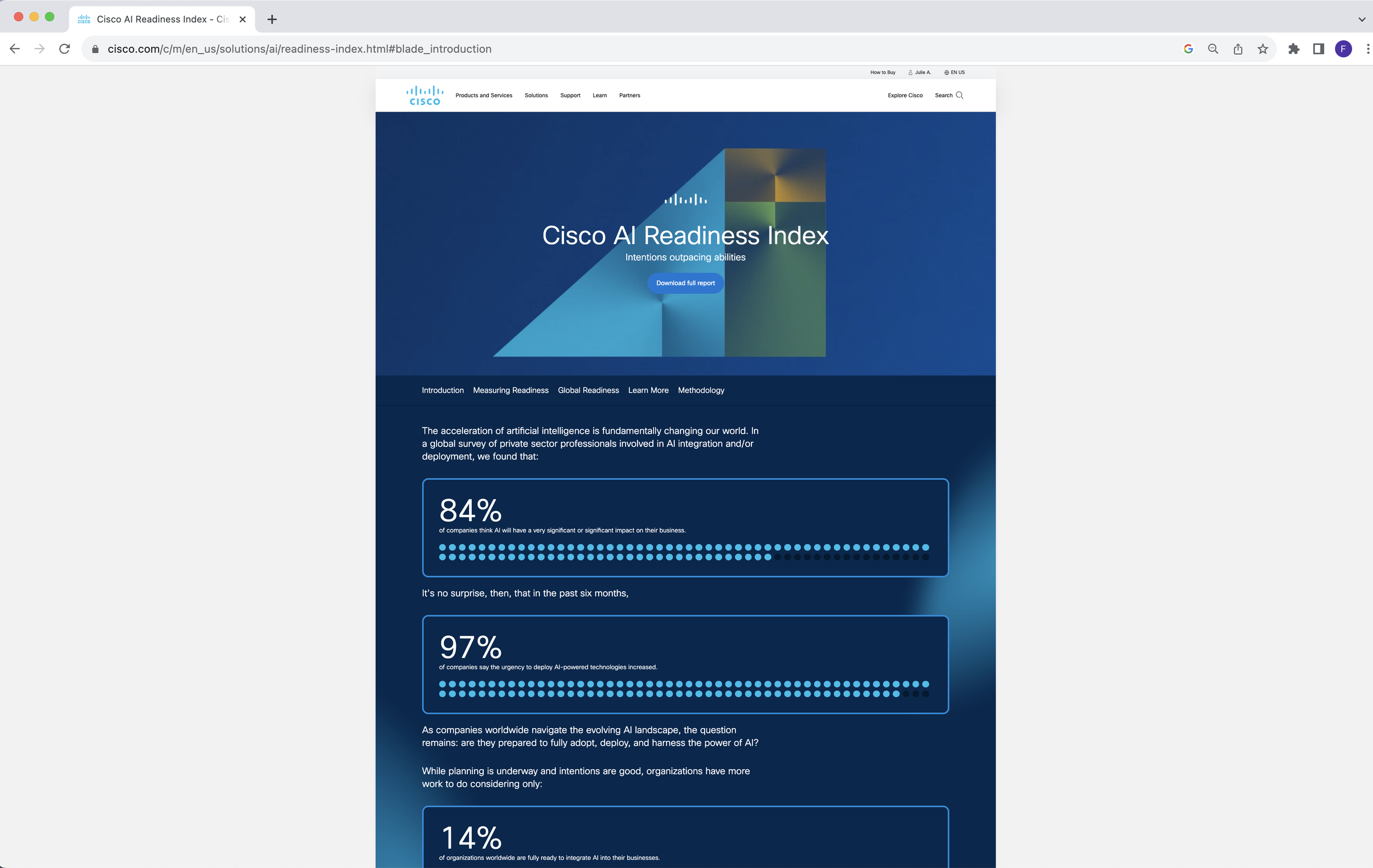This screenshot has height=868, width=1373.
Task: Click the Cisco AI Readiness Index heading
Action: (685, 236)
